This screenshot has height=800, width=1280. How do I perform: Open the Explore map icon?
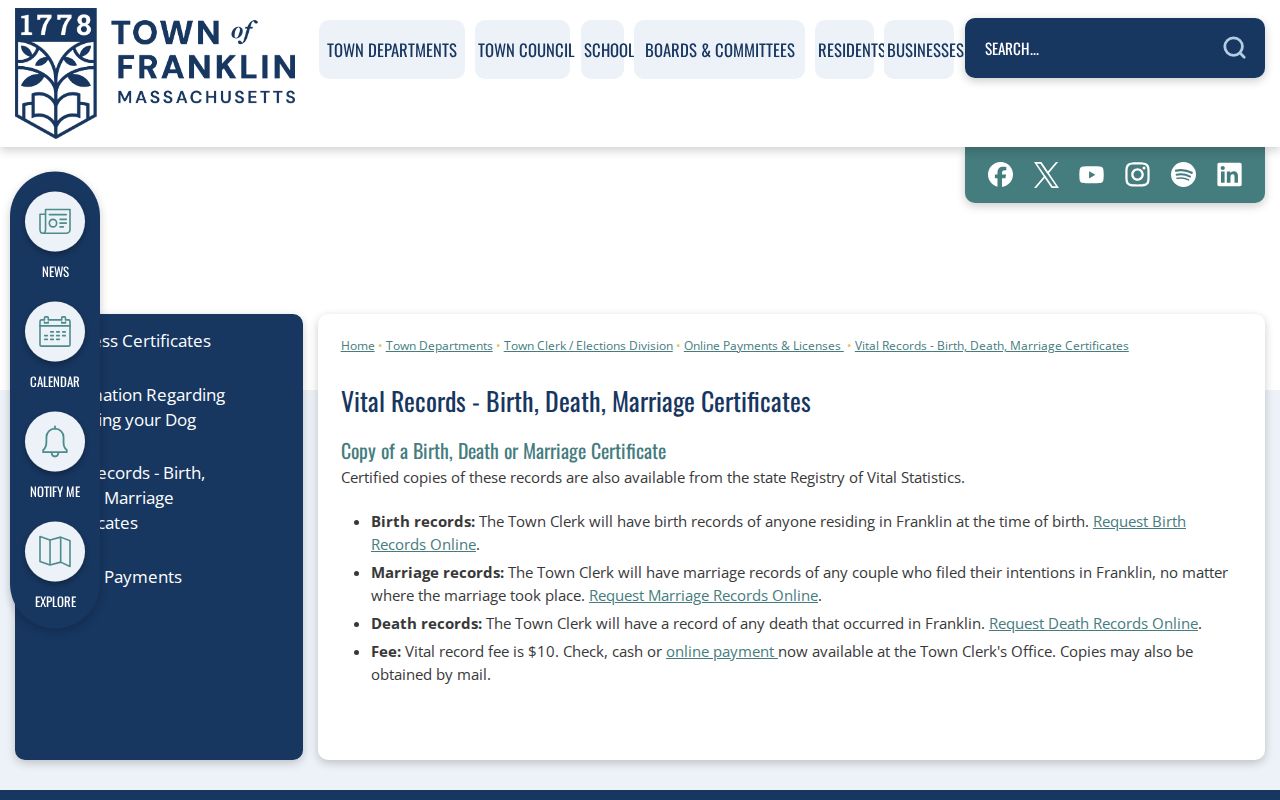55,552
